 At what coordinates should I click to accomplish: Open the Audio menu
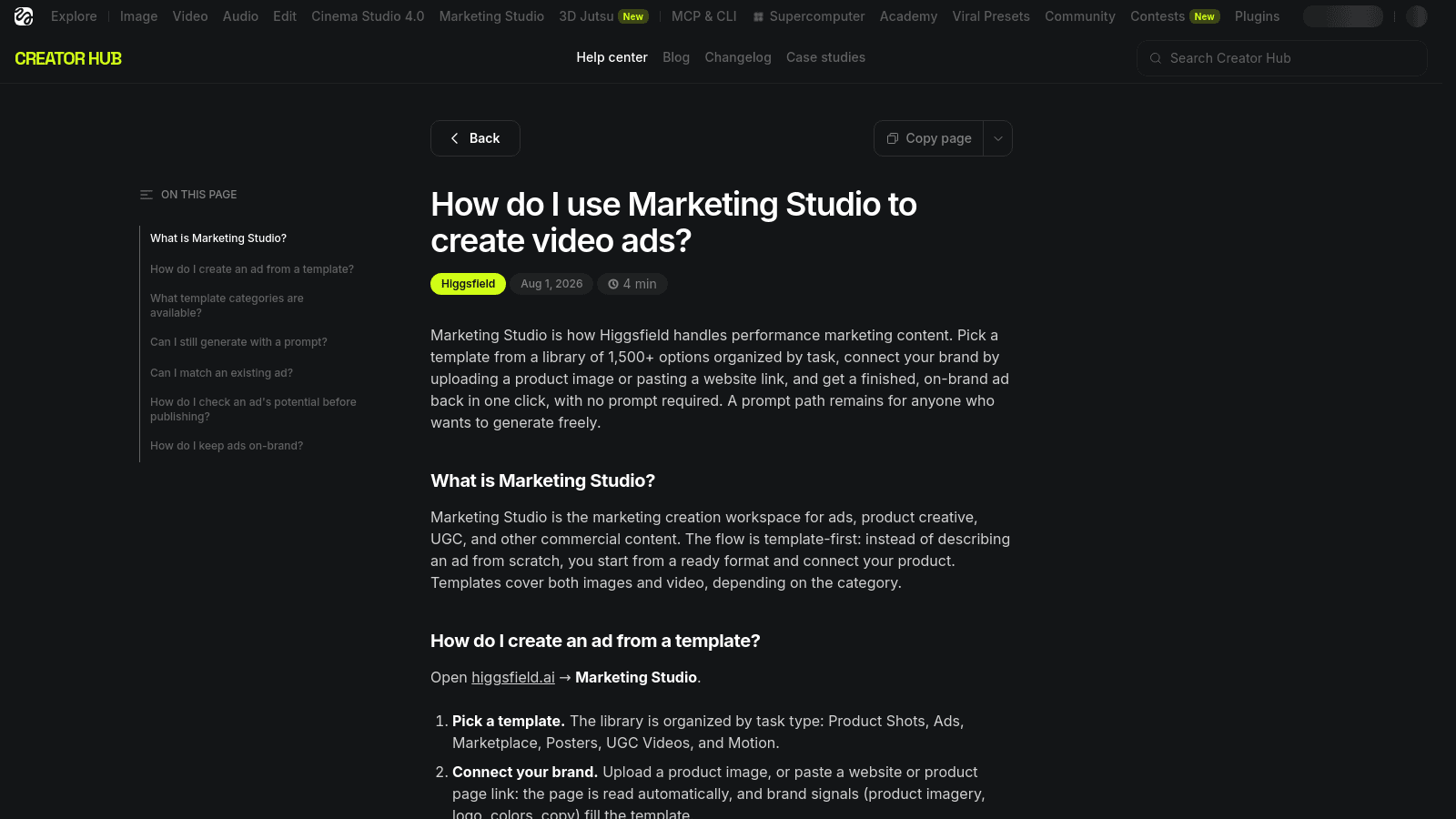pos(240,16)
